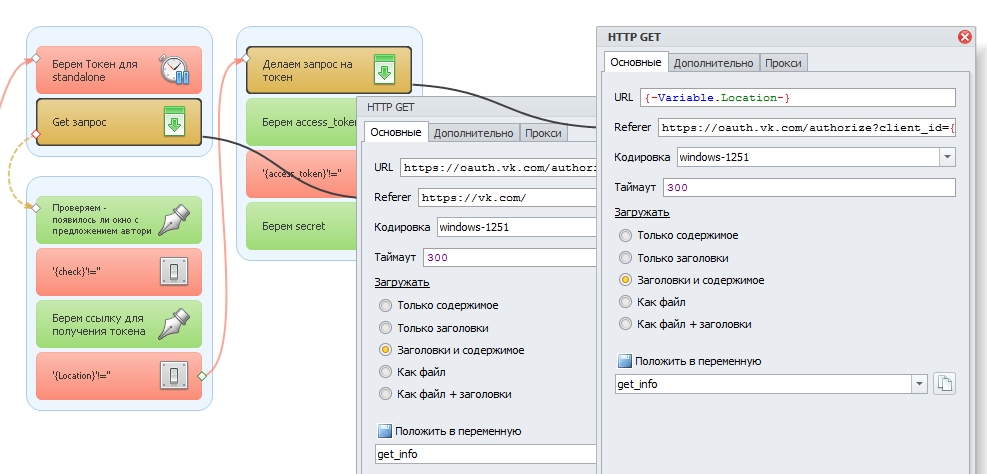Click the green download icon on the 'Get запрос' block
The image size is (987, 474).
tap(174, 122)
